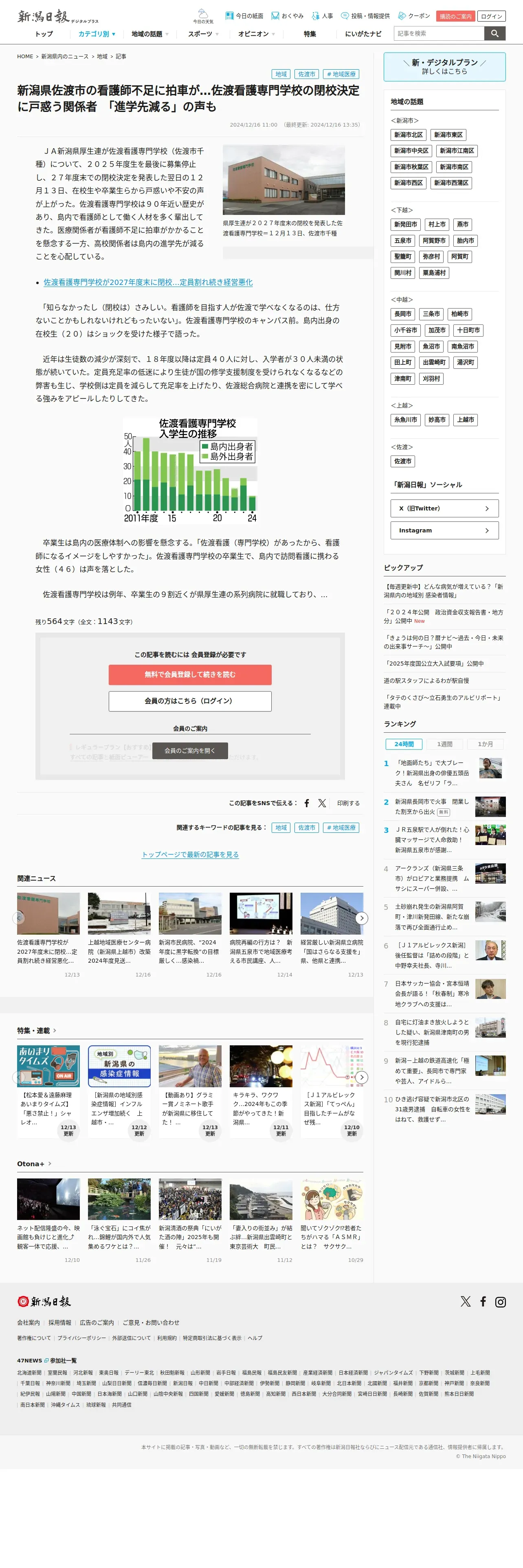Open にいがたナビ nav item
Image resolution: width=523 pixels, height=1568 pixels.
coord(363,34)
